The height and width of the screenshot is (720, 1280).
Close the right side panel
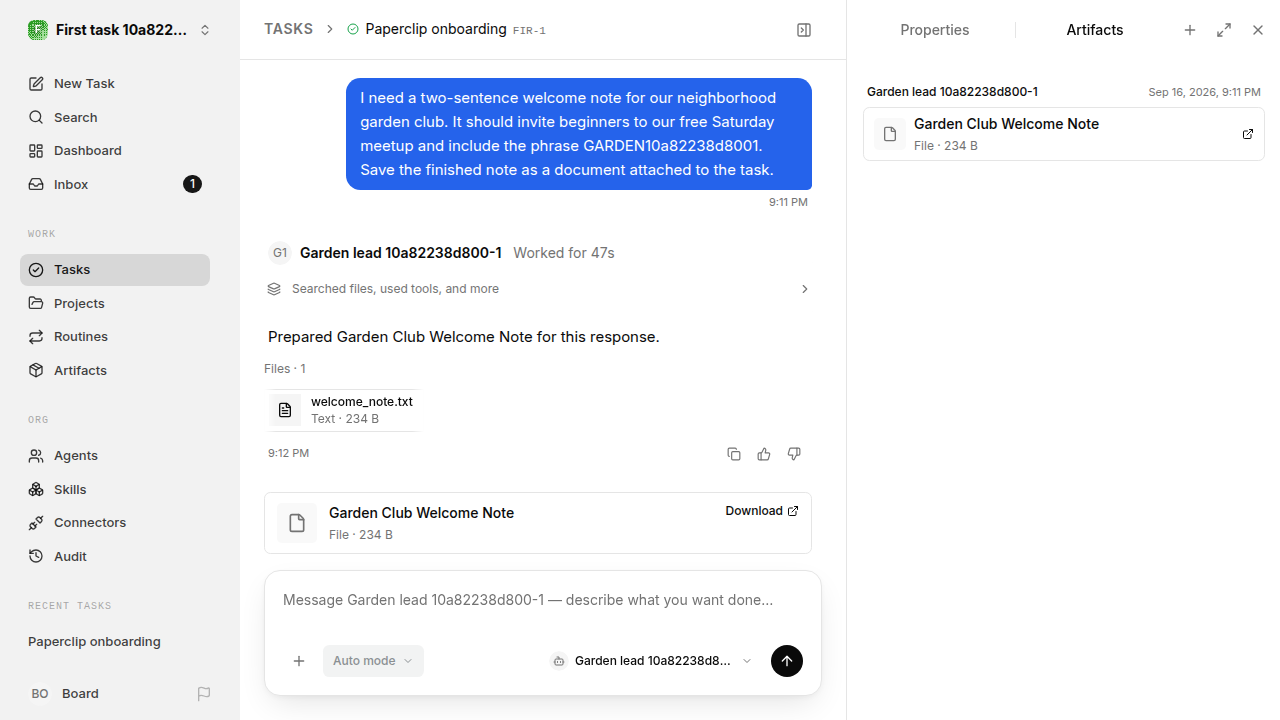click(x=1258, y=30)
